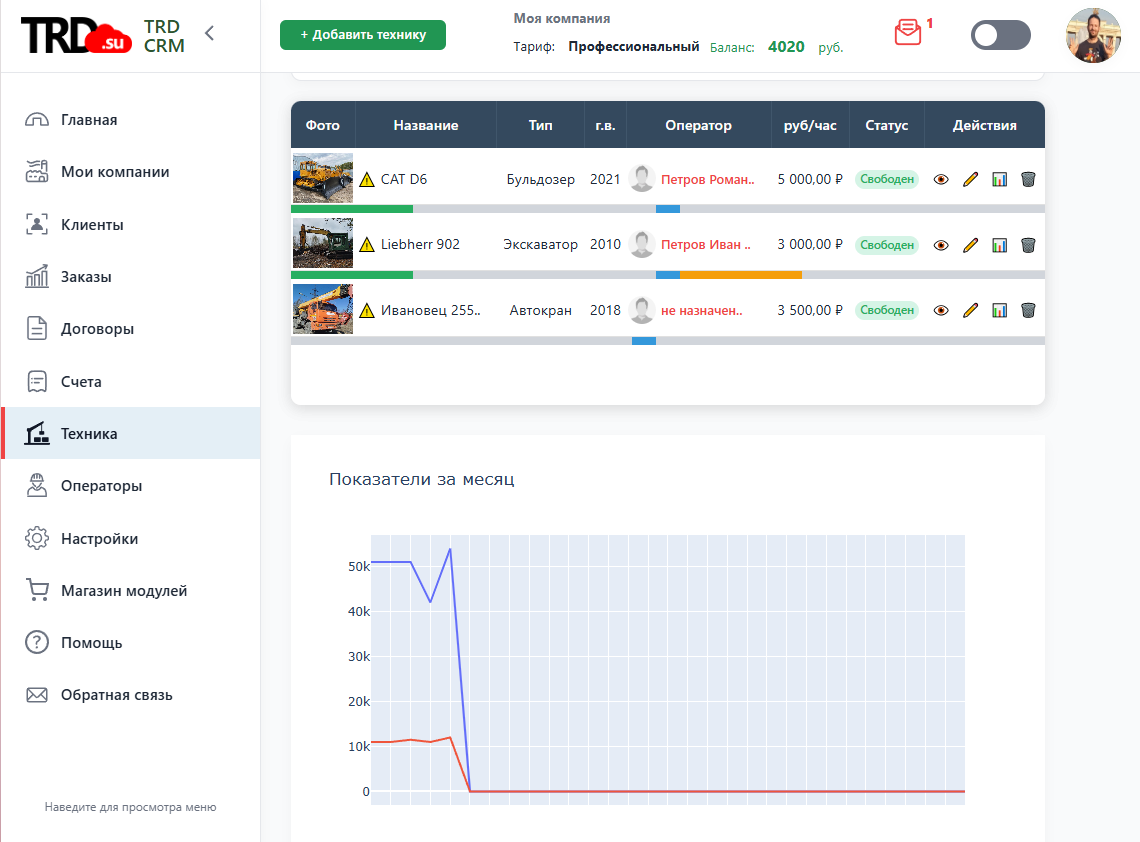Open statistics chart icon for CAT D6
This screenshot has height=842, width=1140.
(x=1000, y=180)
